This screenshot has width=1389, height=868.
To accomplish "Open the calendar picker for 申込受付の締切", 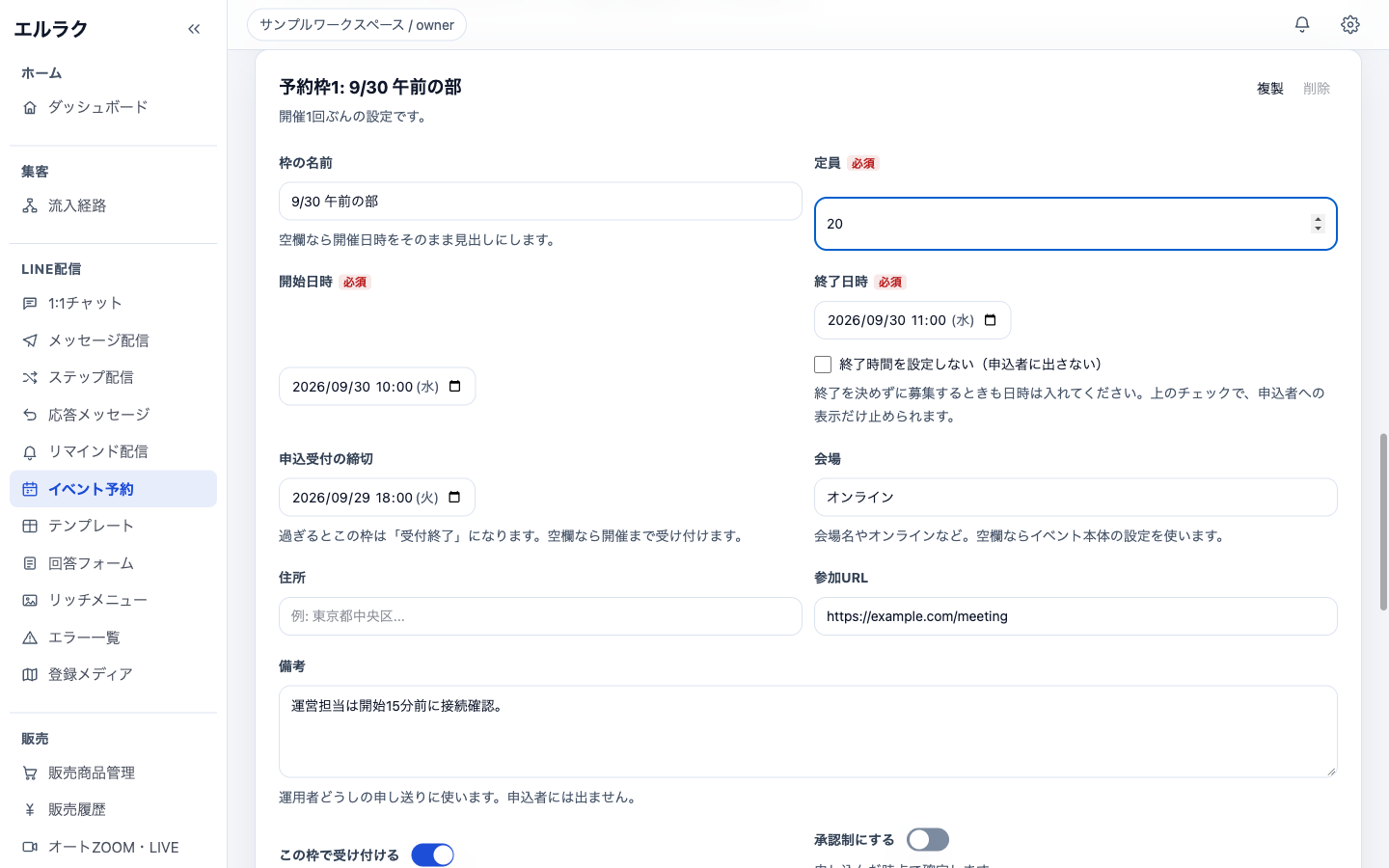I will pyautogui.click(x=455, y=498).
